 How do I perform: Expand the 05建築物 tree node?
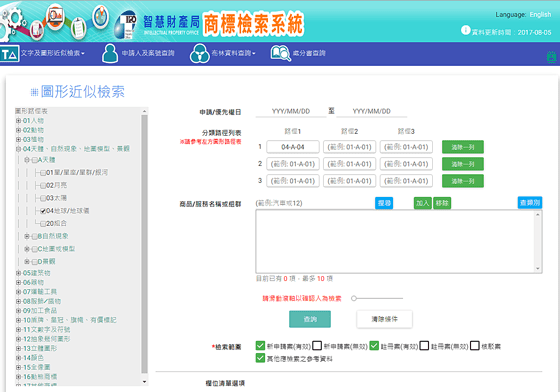18,273
